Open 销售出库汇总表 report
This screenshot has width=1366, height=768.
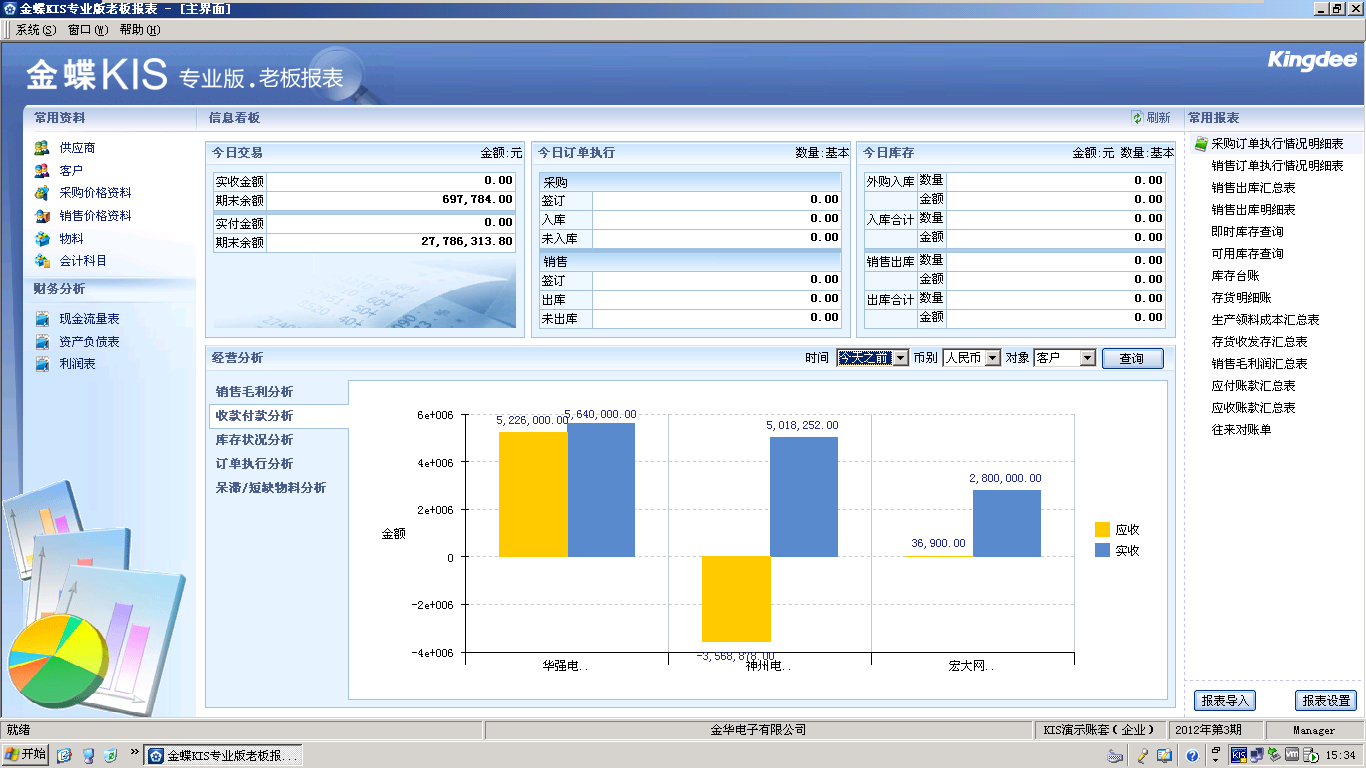click(1253, 188)
